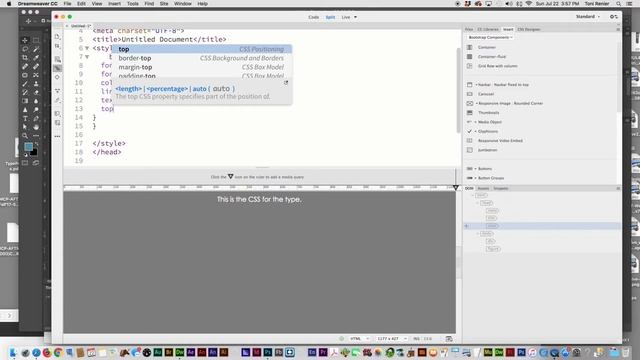Switch to the CC Libraries tab
640x360 pixels.
[488, 29]
